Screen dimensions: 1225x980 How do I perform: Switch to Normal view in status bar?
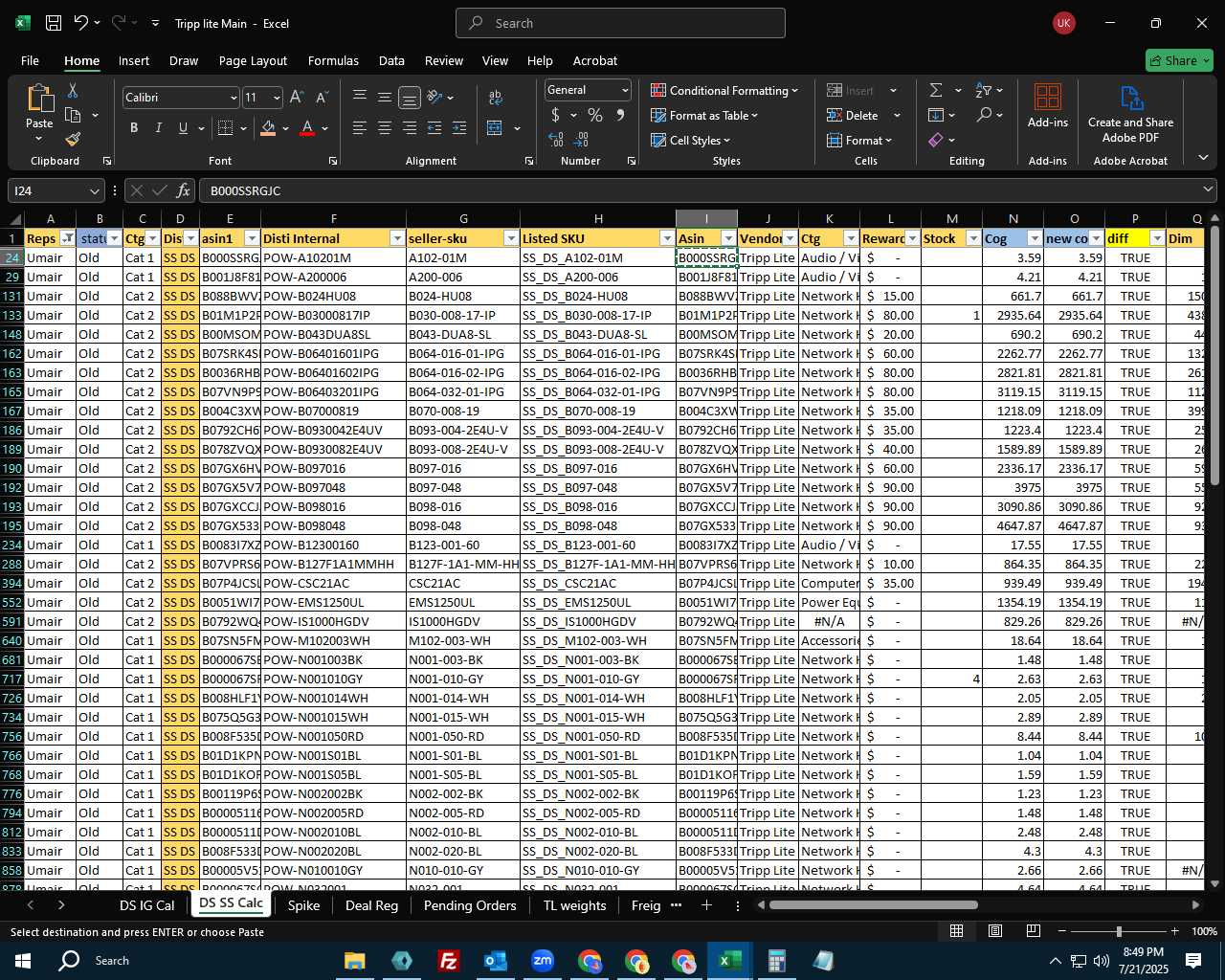(x=956, y=931)
